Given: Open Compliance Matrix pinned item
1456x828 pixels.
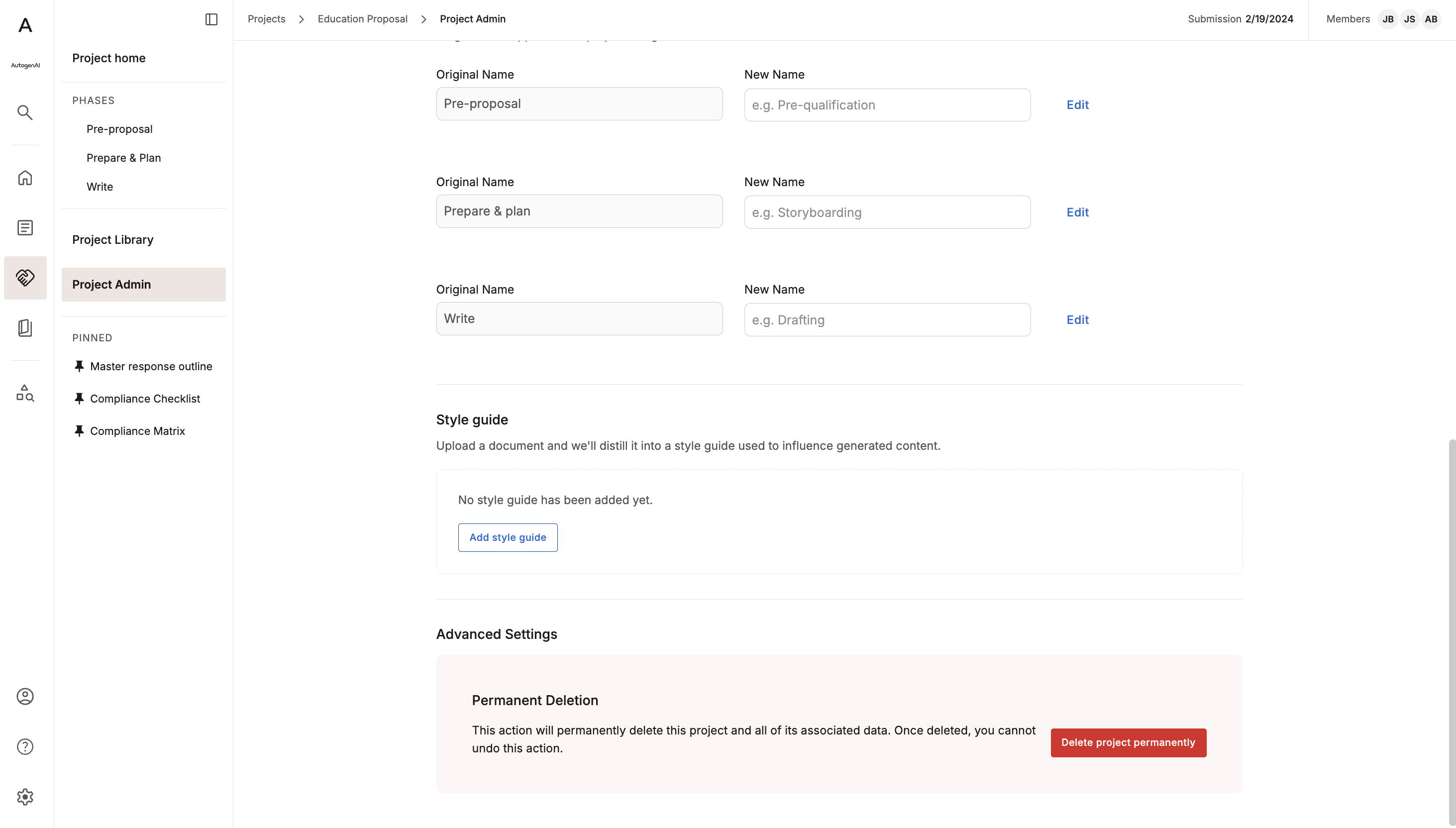Looking at the screenshot, I should (137, 431).
